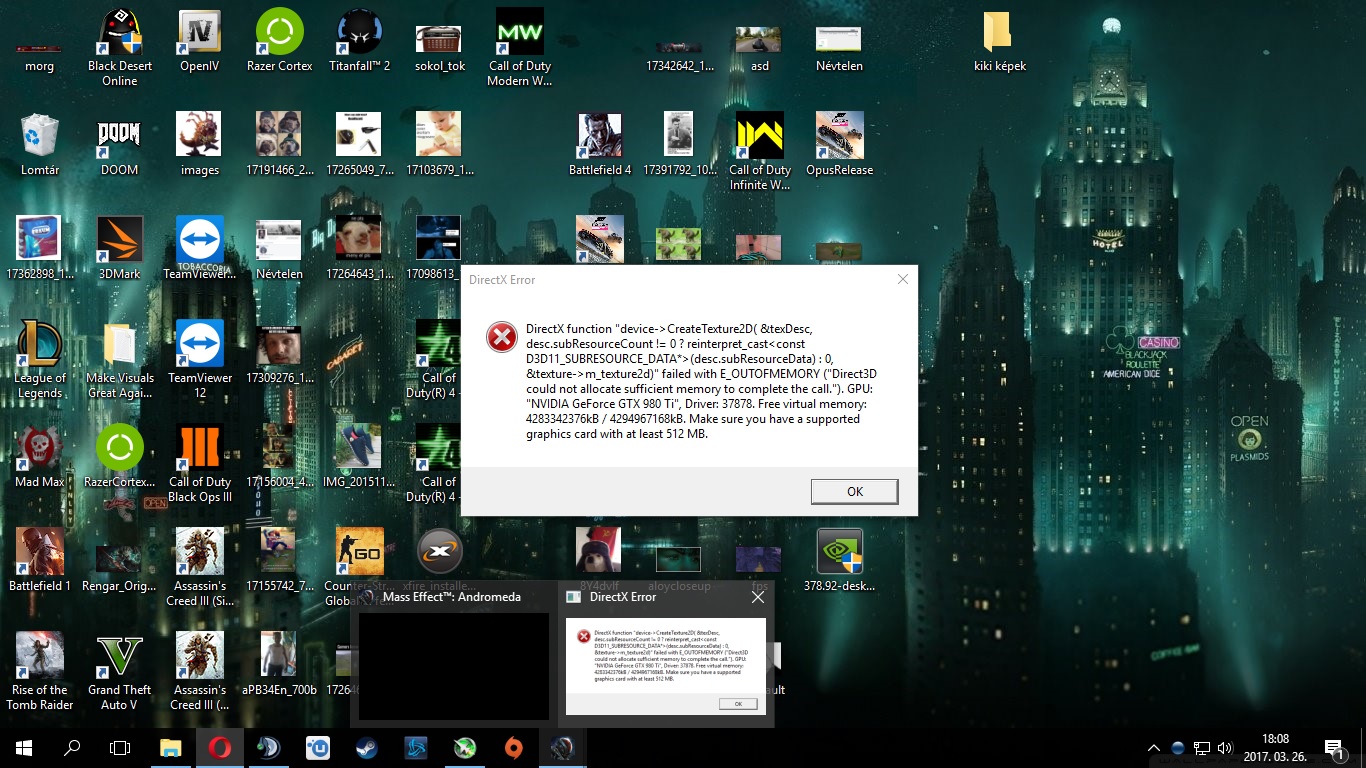1366x768 pixels.
Task: Open the file named images
Action: [x=200, y=146]
